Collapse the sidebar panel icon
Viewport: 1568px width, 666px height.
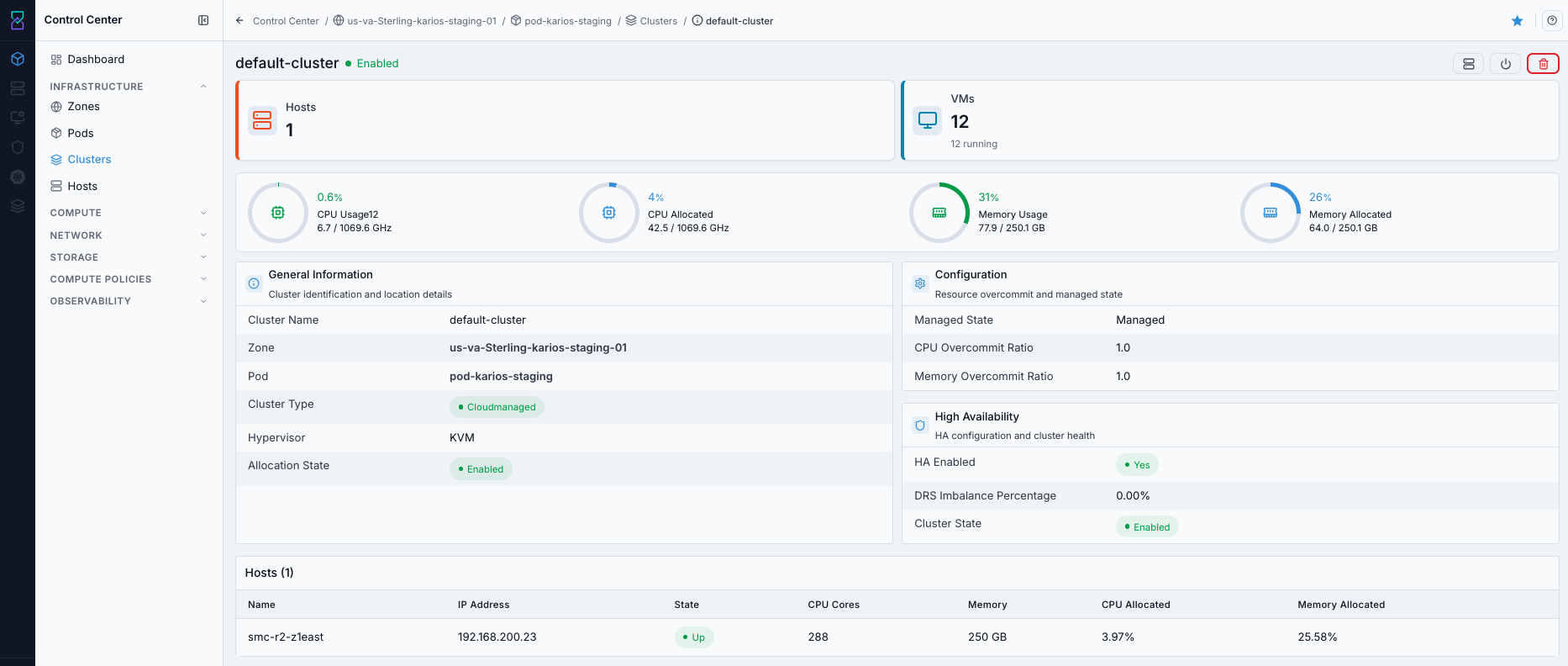203,20
